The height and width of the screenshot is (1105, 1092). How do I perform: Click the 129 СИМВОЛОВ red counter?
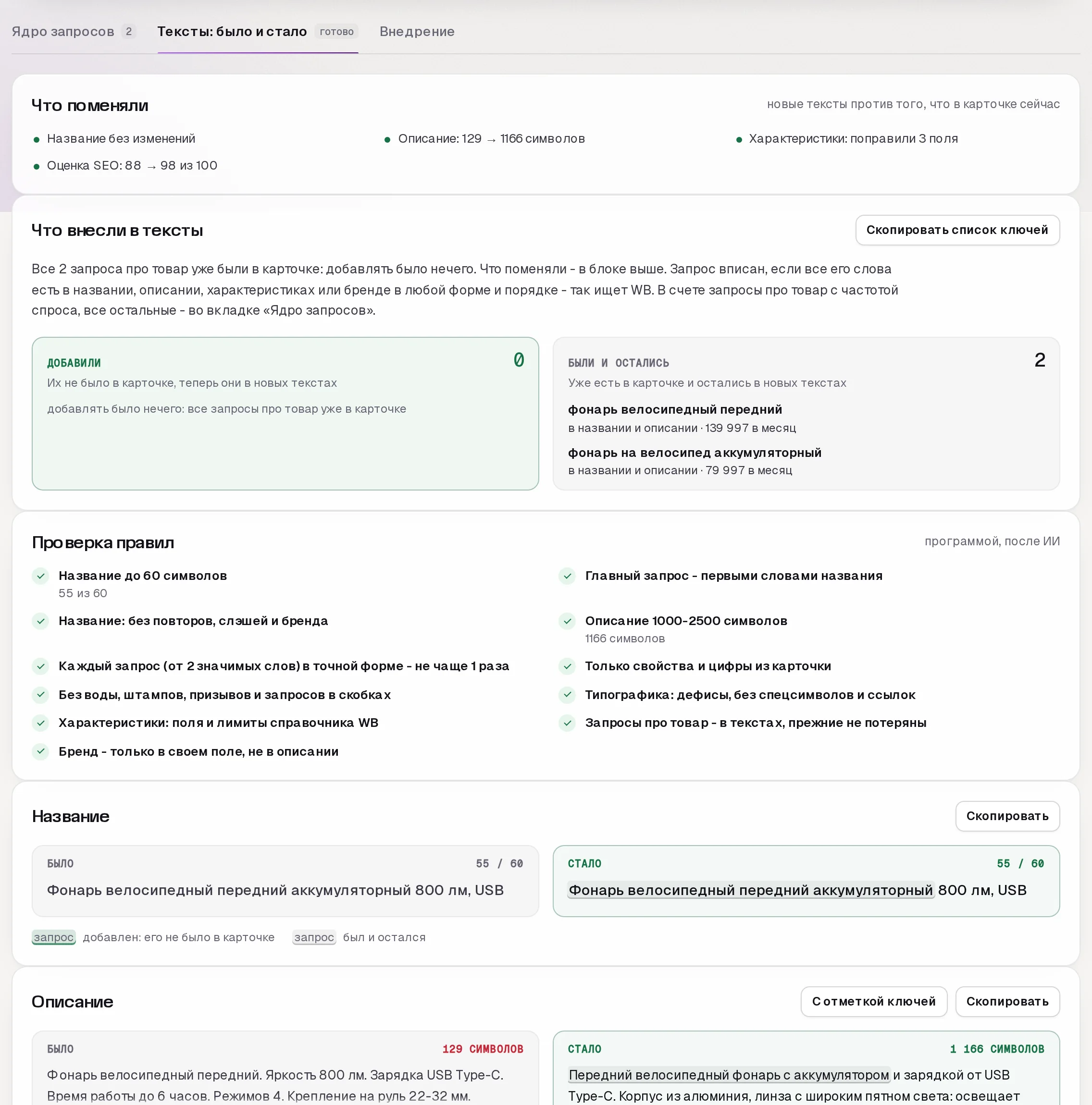coord(483,1049)
